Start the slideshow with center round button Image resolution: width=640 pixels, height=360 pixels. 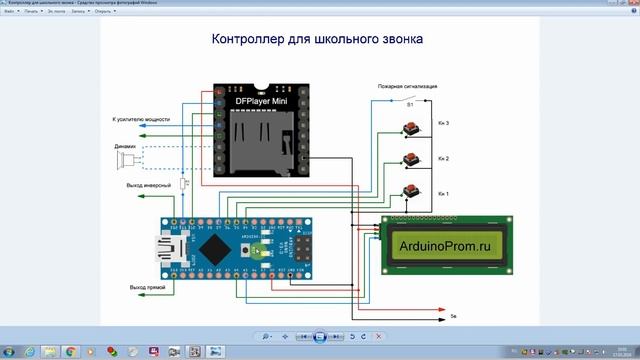[320, 337]
